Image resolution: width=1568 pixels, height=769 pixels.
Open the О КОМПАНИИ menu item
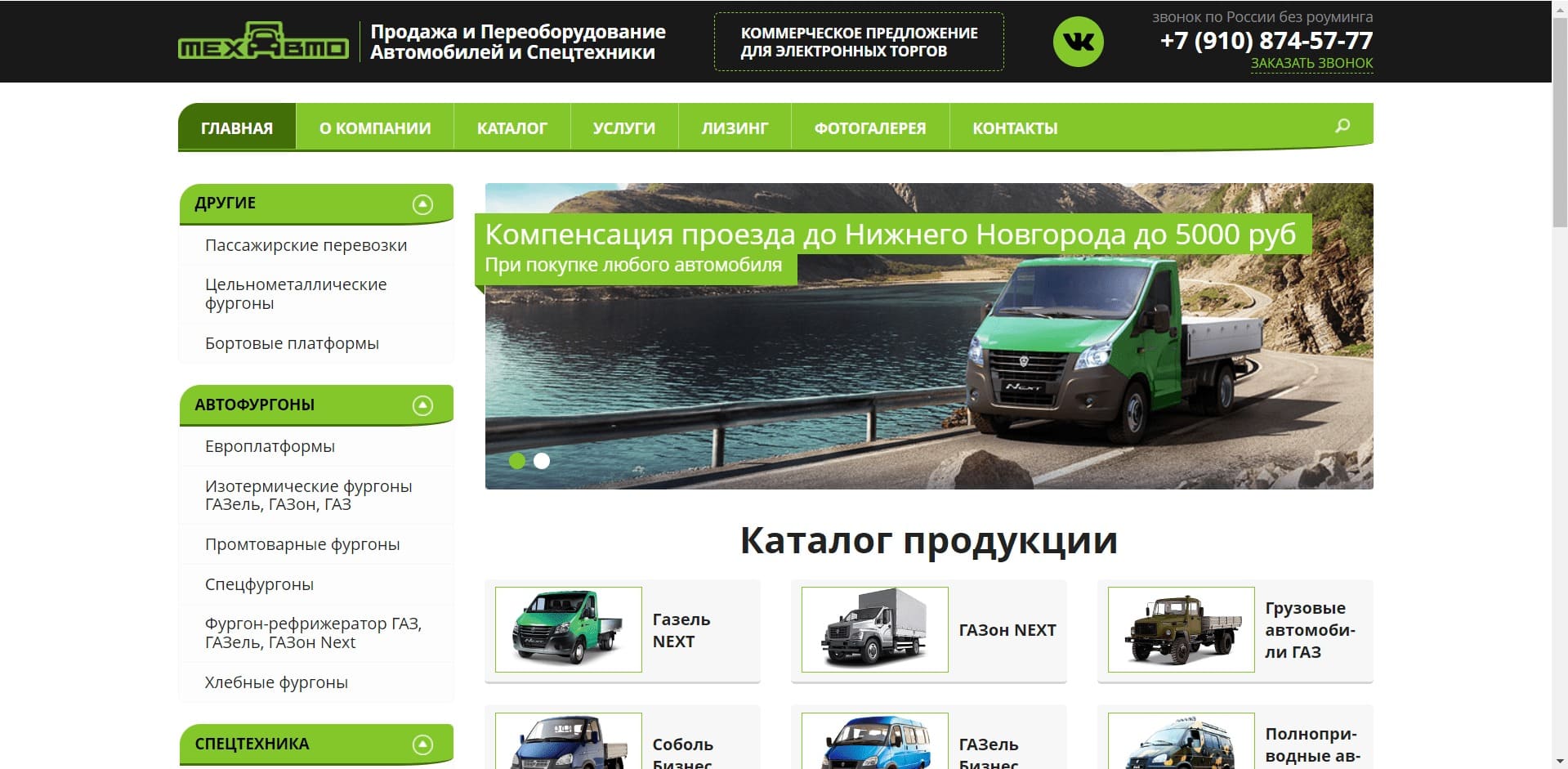click(x=375, y=127)
